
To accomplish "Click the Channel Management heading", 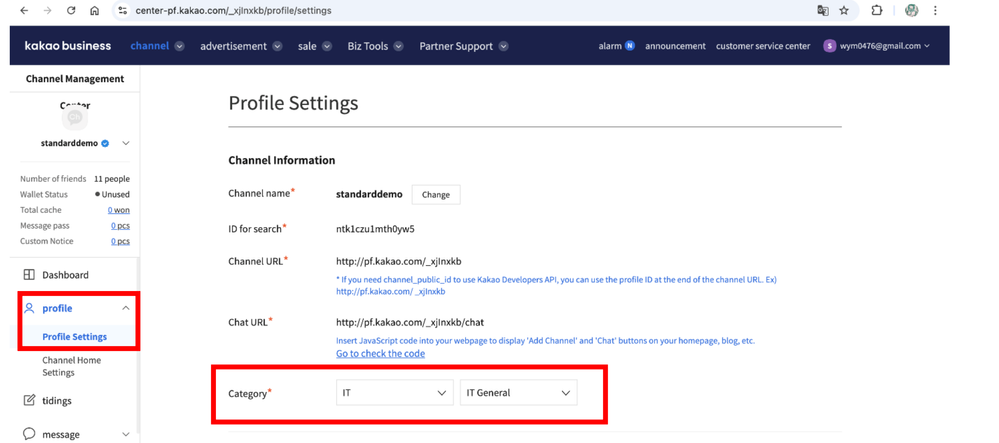I will (75, 79).
